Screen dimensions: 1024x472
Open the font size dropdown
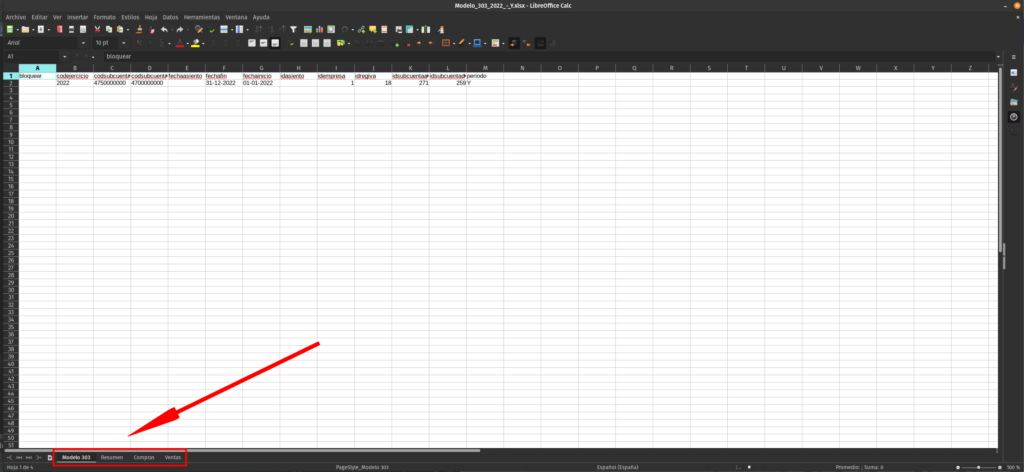(124, 44)
